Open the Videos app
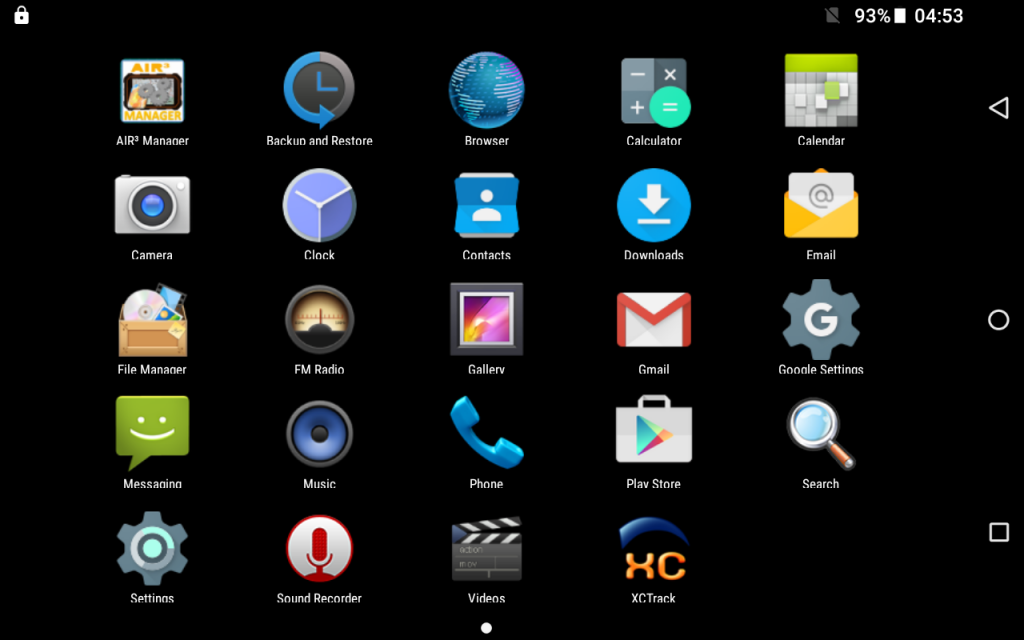Viewport: 1024px width, 640px height. pyautogui.click(x=487, y=549)
